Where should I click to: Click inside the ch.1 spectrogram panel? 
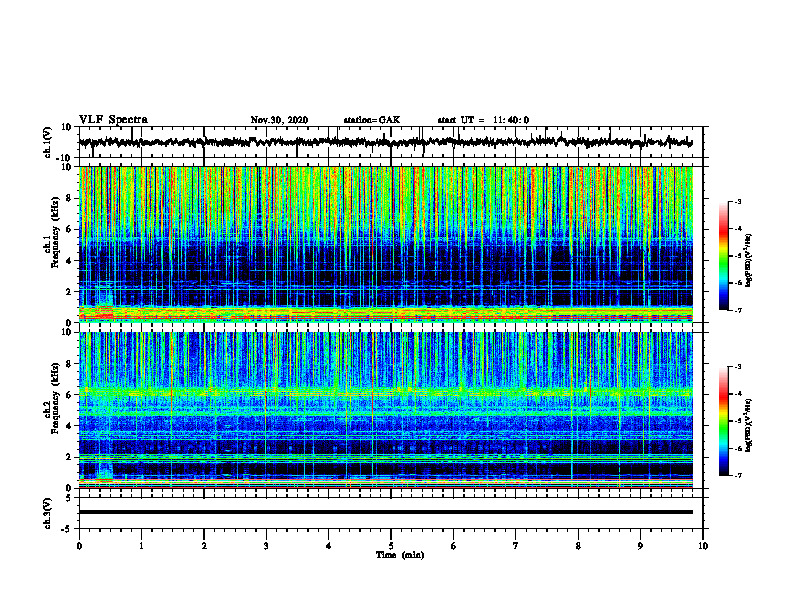click(385, 244)
